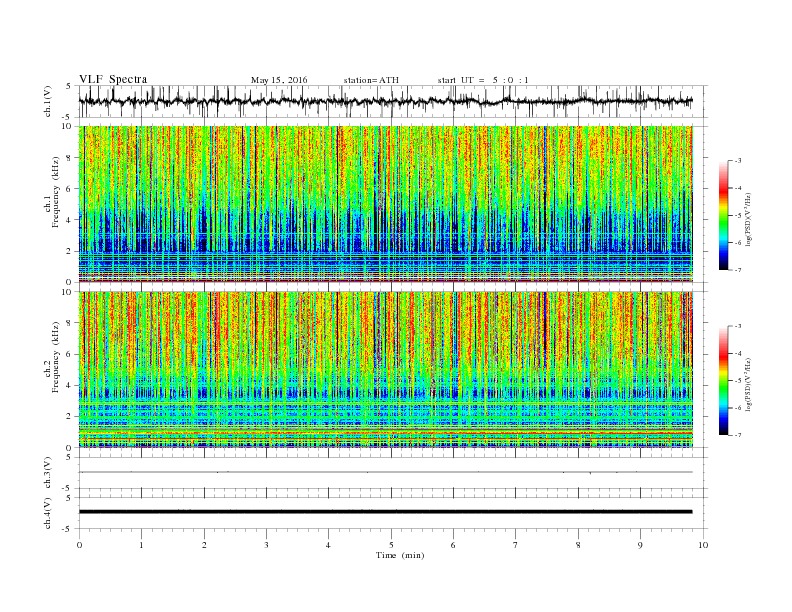Click time axis tick label '8'
The image size is (792, 612).
pos(578,545)
